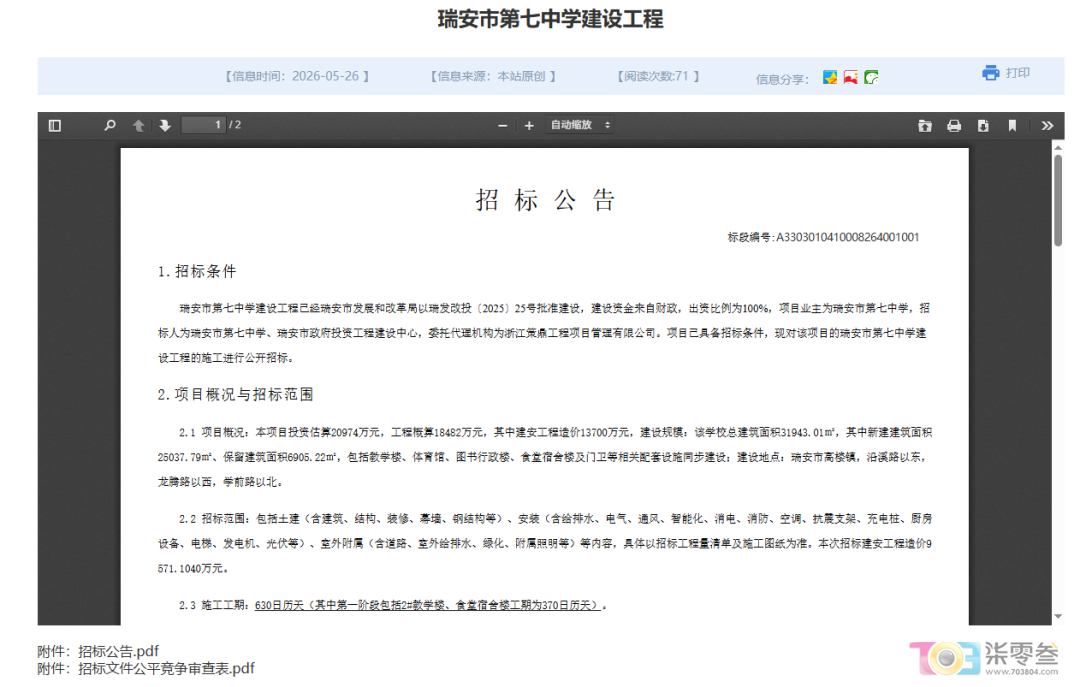Viewport: 1080px width, 687px height.
Task: Open the 招标文件公平竞争审查表.pdf attachment
Action: (166, 668)
